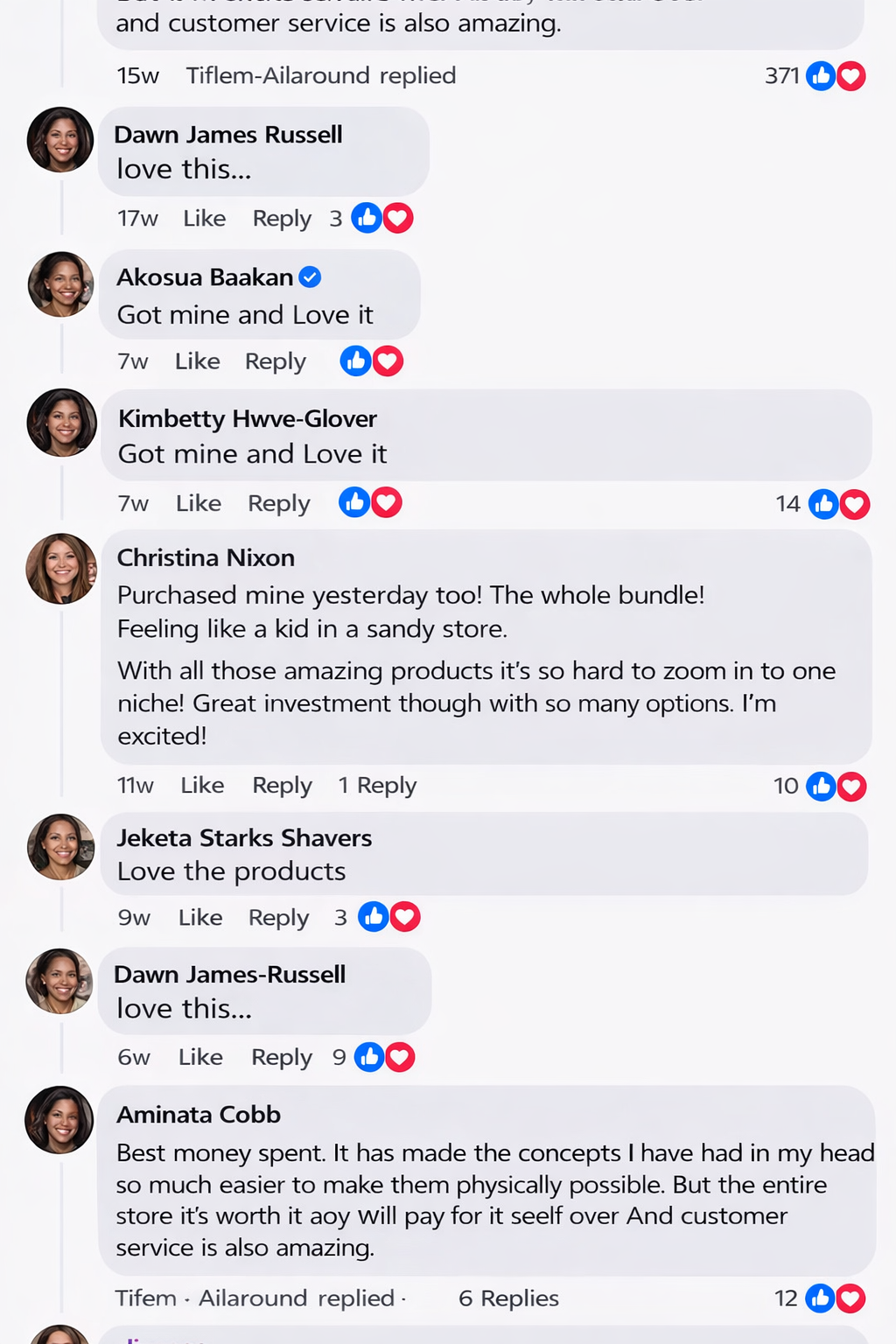The width and height of the screenshot is (896, 1344).
Task: Click Akosua Baakan's verified badge
Action: 310,277
